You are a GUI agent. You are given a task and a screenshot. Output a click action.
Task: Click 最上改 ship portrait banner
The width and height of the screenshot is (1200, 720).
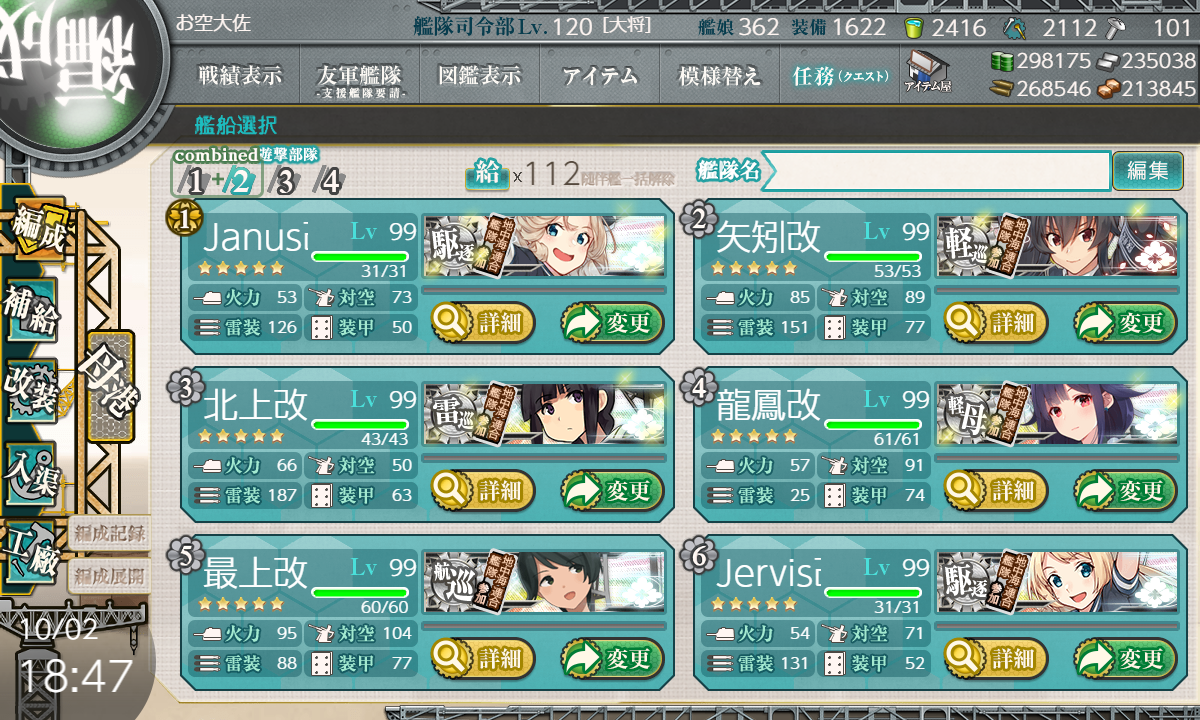point(545,582)
